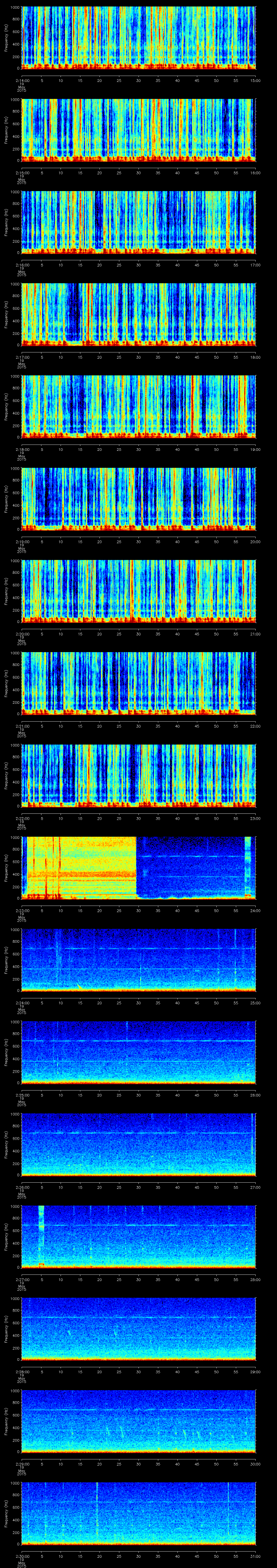The width and height of the screenshot is (277, 1568).
Task: Select the spectrogram panel starting at 2:16:00
Action: (139, 222)
